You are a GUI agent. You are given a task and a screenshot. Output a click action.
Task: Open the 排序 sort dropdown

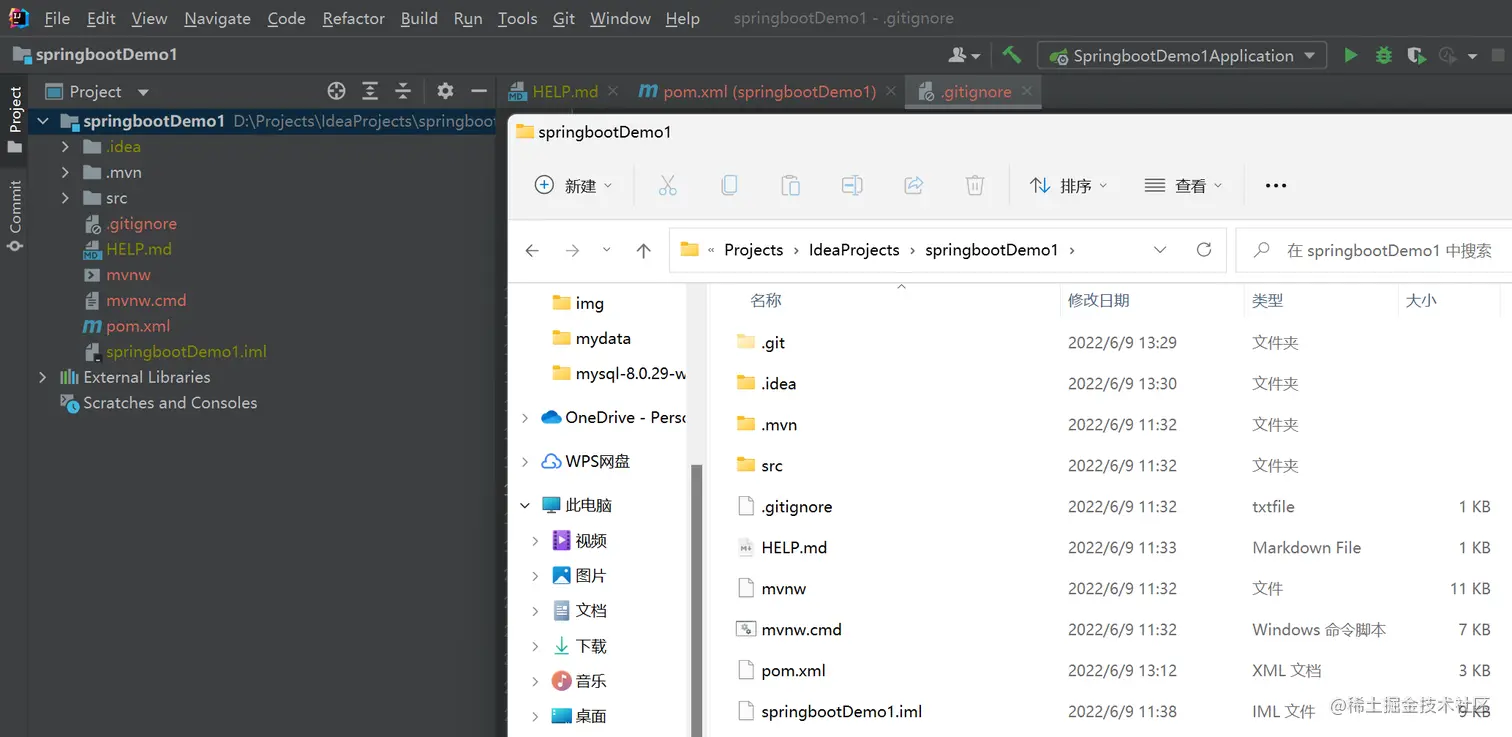(x=1069, y=185)
